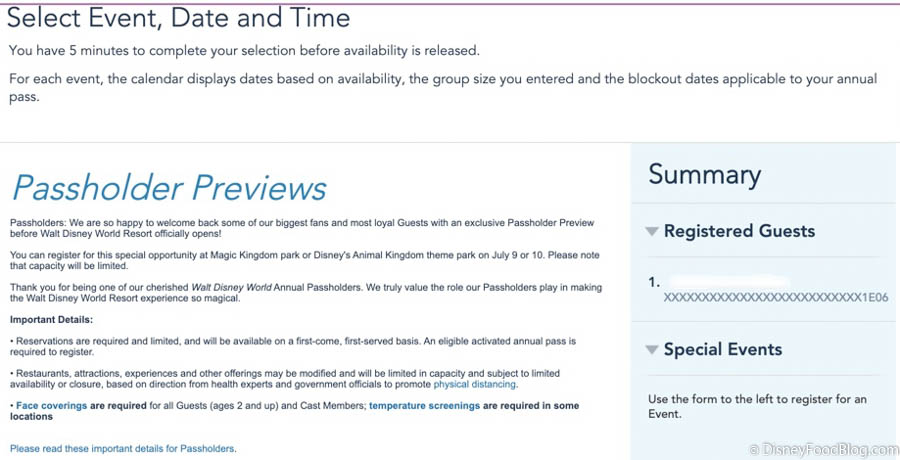Click the 5 minutes selection time notice
This screenshot has width=900, height=460.
pos(244,51)
